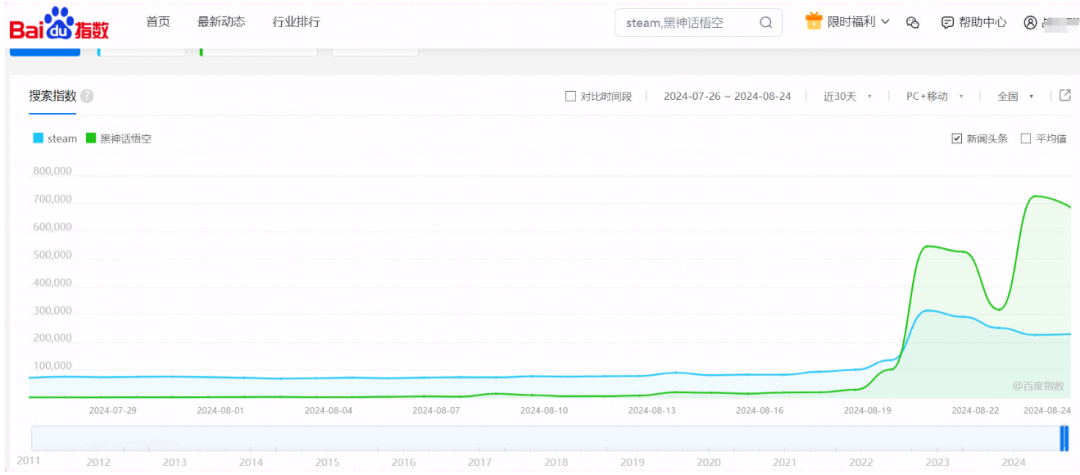Viewport: 1080px width, 475px height.
Task: Click the export share icon
Action: (1065, 95)
